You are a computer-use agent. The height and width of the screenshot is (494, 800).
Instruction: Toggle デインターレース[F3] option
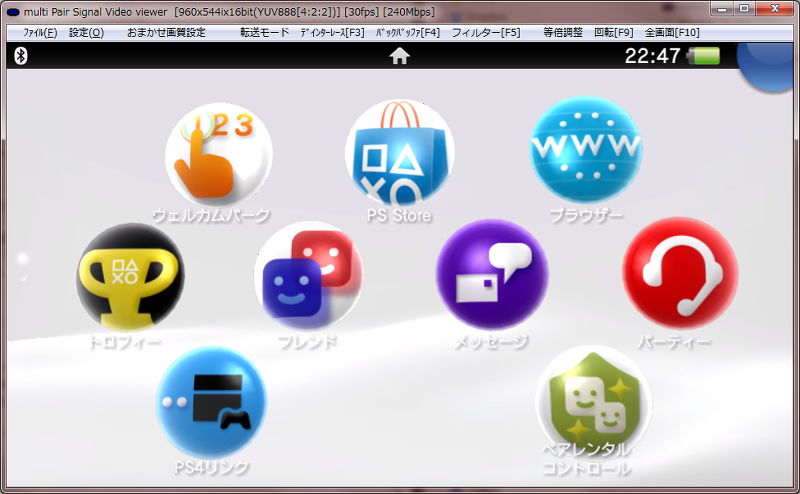pyautogui.click(x=332, y=33)
